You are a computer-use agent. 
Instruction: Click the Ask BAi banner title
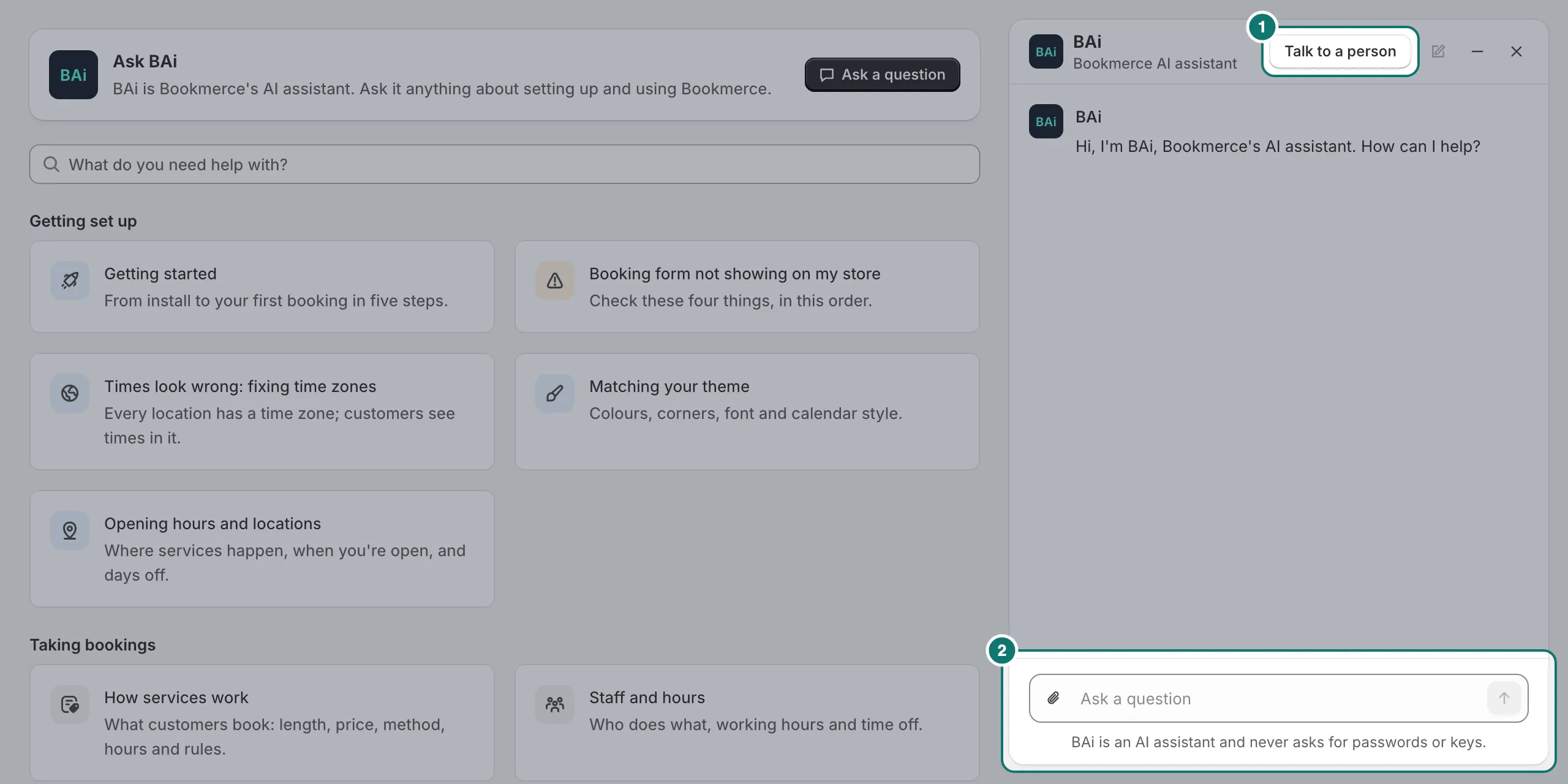coord(145,61)
